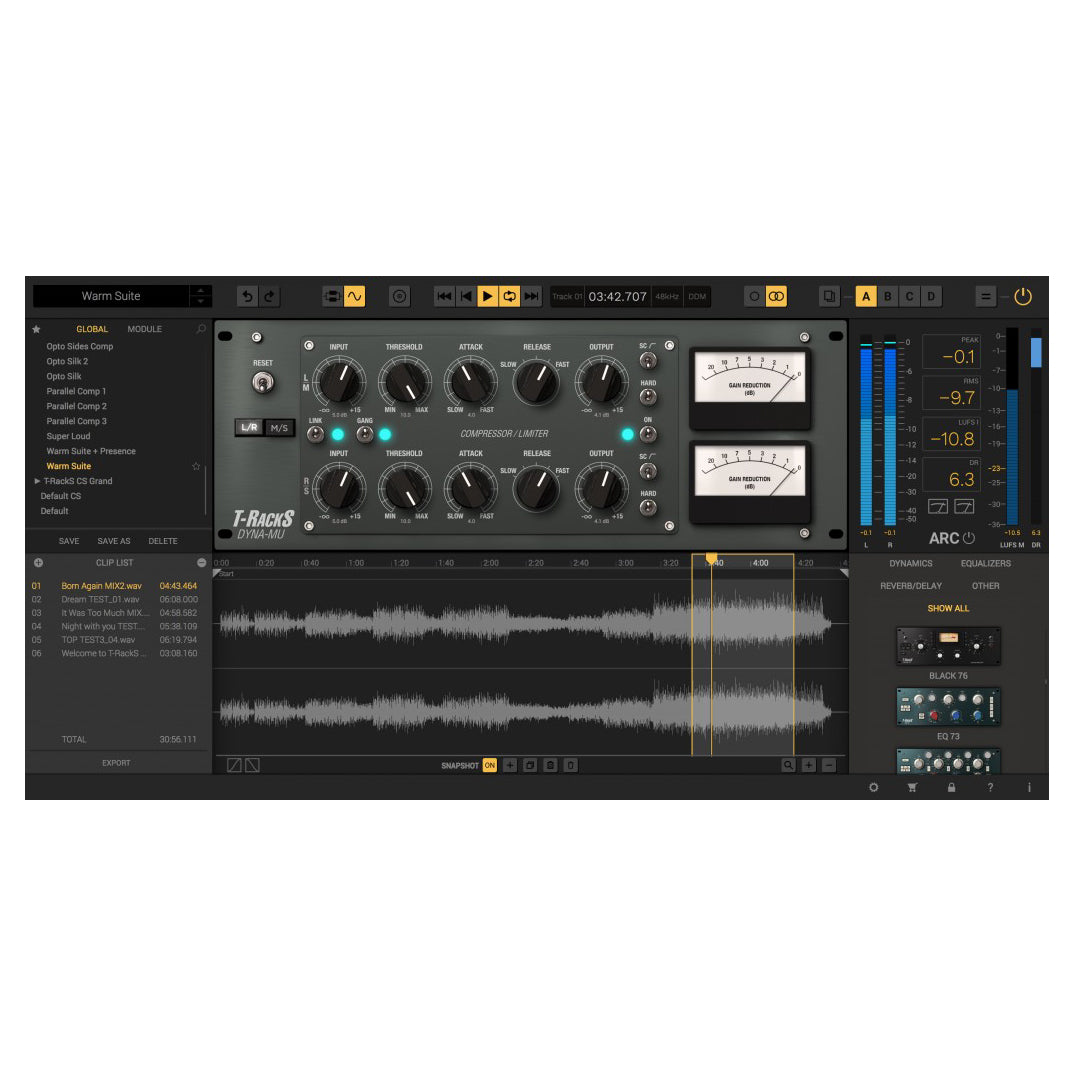1076x1076 pixels.
Task: Remove a clip with the minus icon
Action: pos(202,563)
